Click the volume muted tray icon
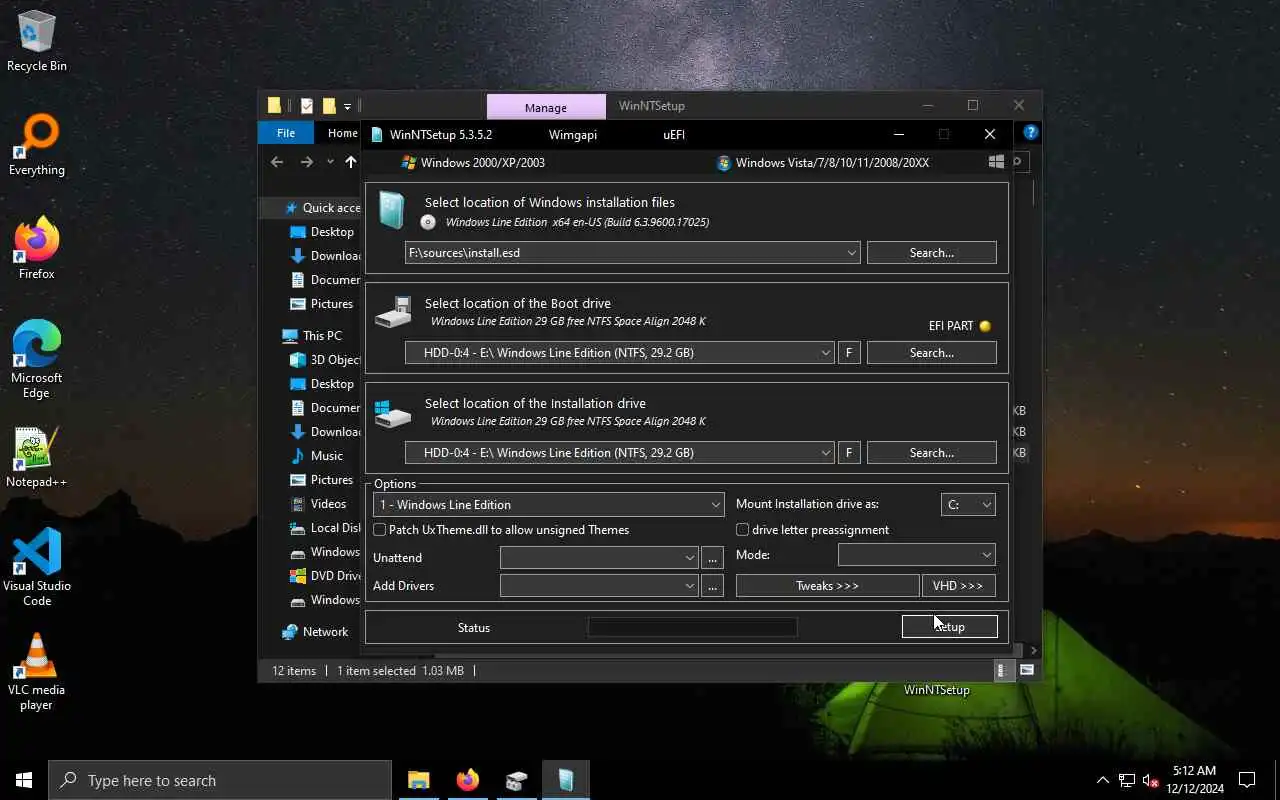The height and width of the screenshot is (800, 1280). 1151,780
